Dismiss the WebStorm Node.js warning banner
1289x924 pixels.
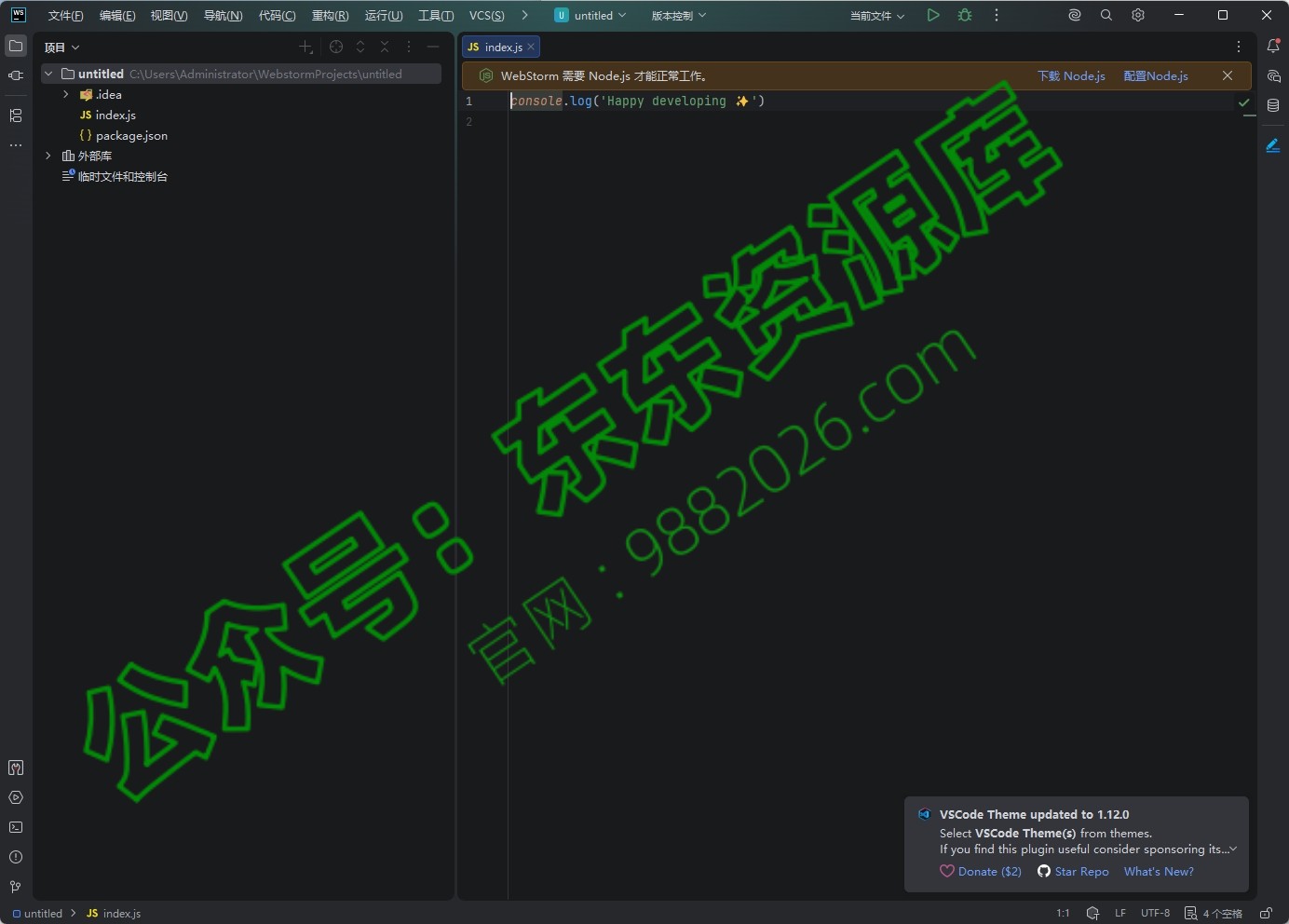tap(1228, 75)
